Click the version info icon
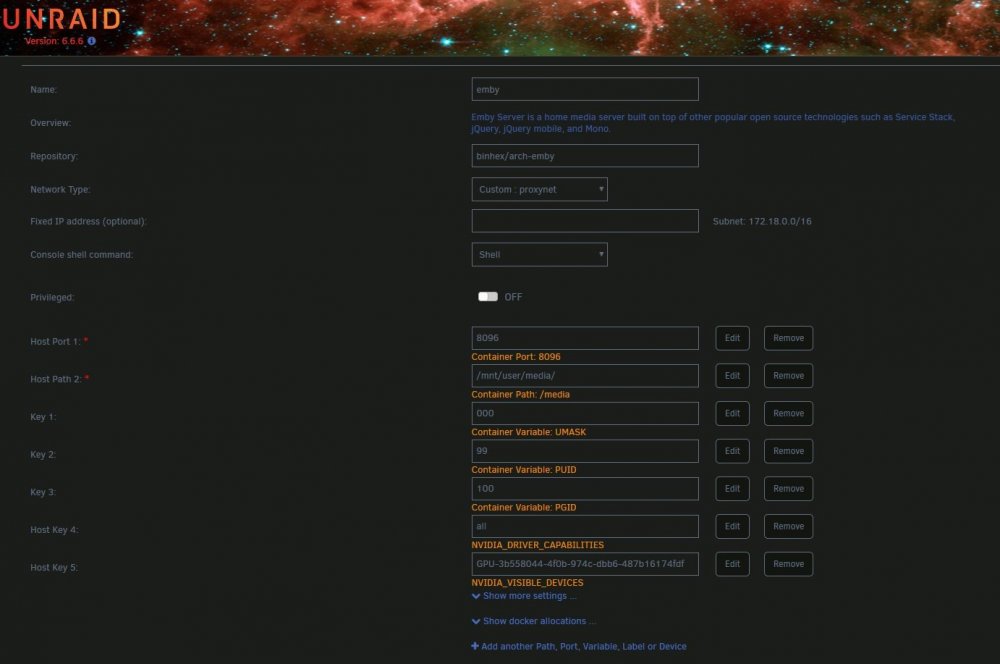This screenshot has height=664, width=1000. tap(92, 41)
